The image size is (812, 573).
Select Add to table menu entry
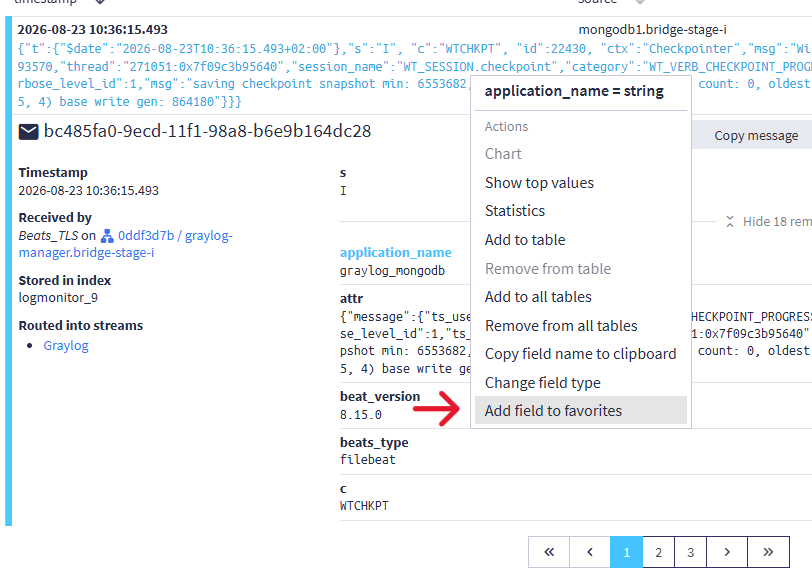(x=525, y=240)
